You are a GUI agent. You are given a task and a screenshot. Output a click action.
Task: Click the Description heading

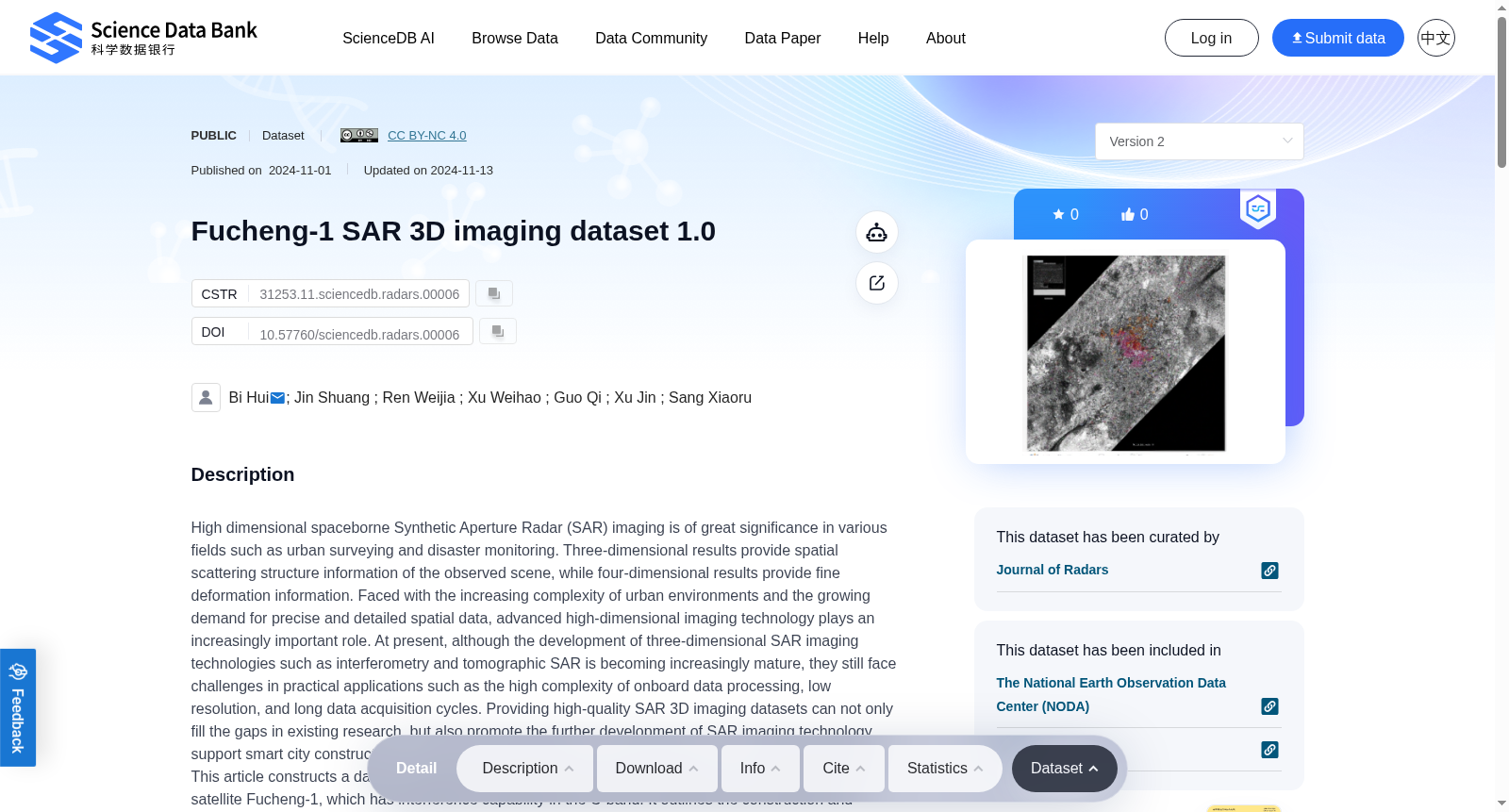point(242,475)
